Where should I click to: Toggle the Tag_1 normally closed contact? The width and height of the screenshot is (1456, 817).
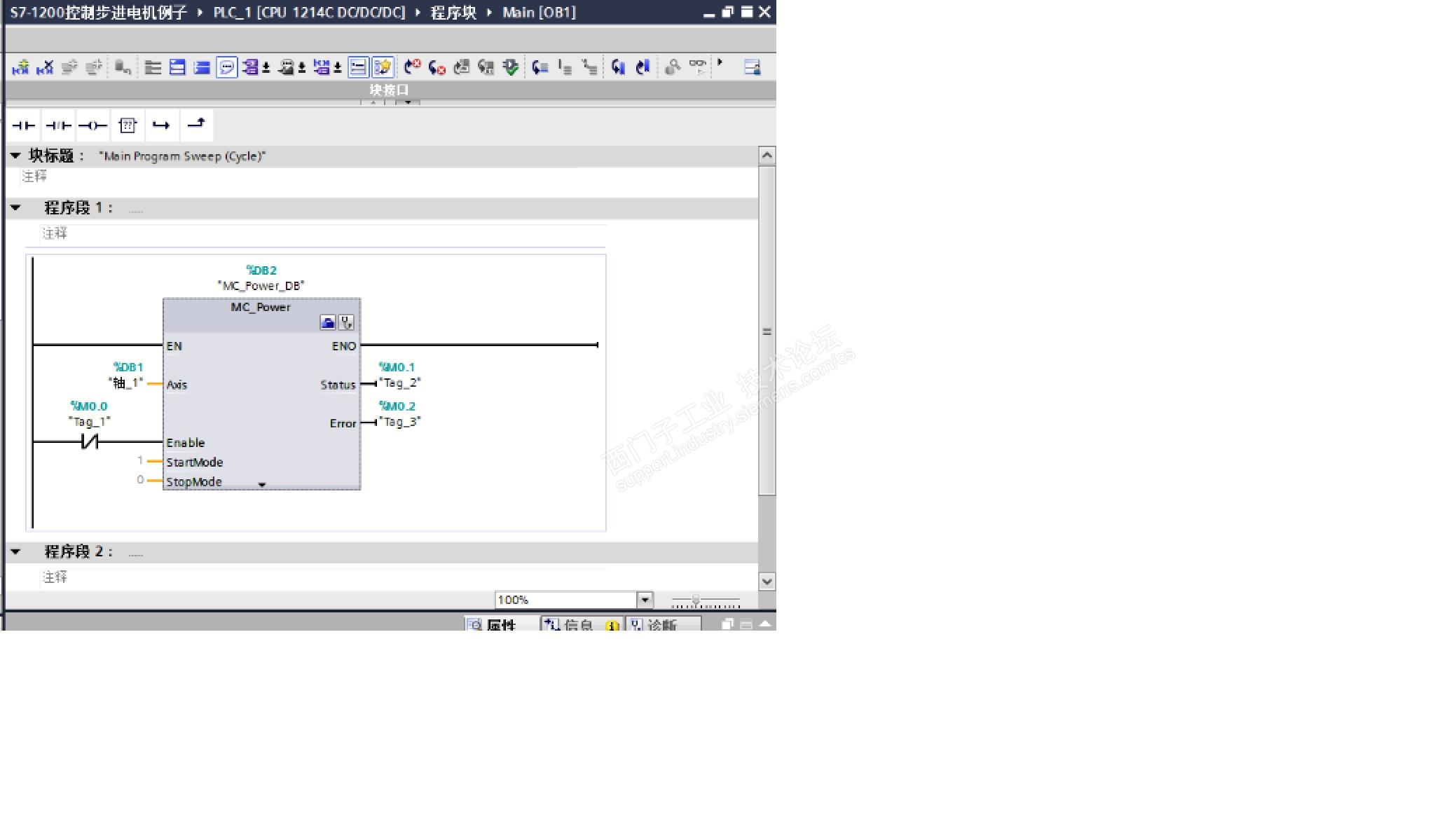[x=89, y=442]
